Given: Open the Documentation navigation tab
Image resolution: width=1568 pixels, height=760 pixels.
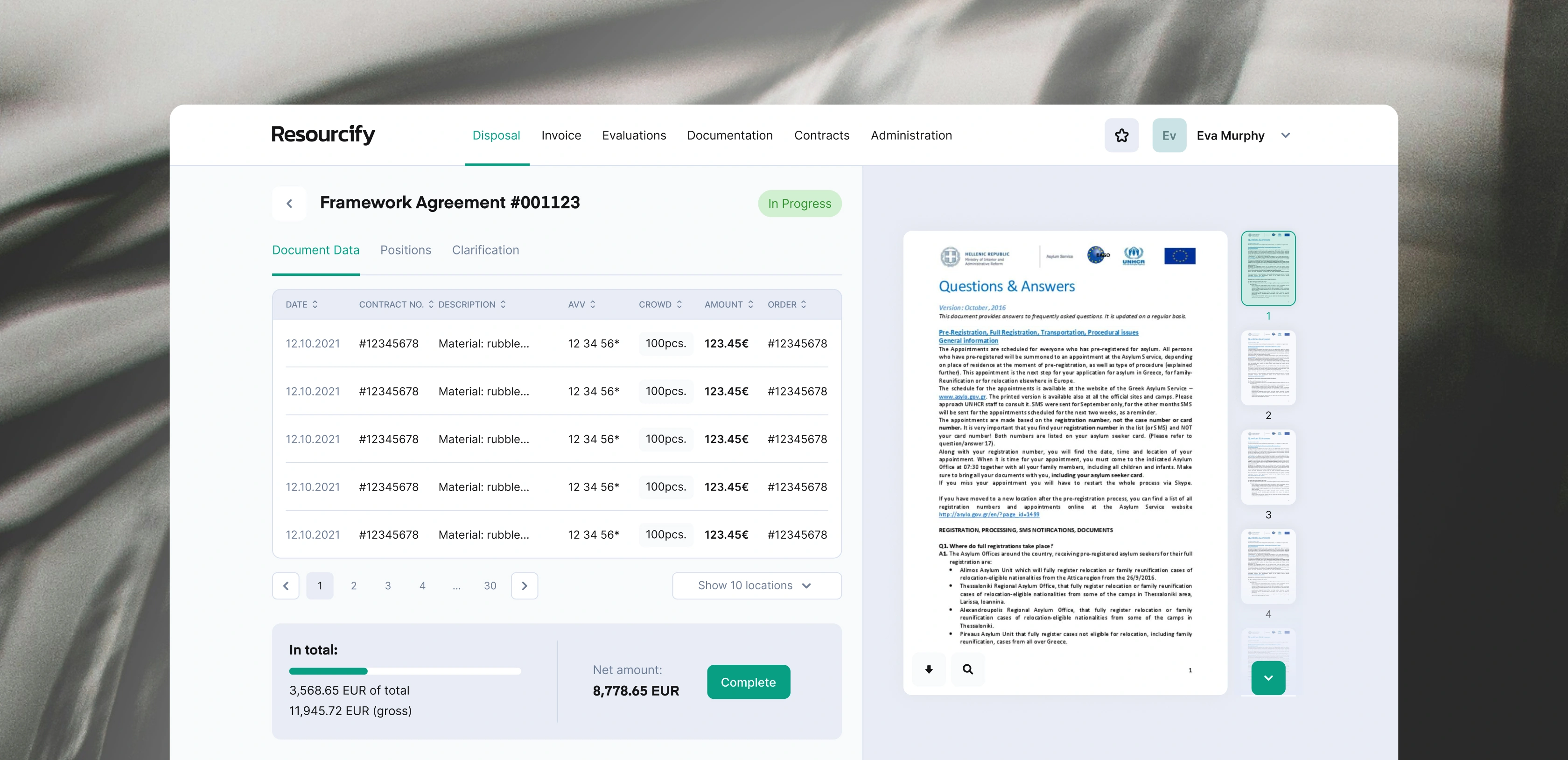Looking at the screenshot, I should click(x=730, y=135).
